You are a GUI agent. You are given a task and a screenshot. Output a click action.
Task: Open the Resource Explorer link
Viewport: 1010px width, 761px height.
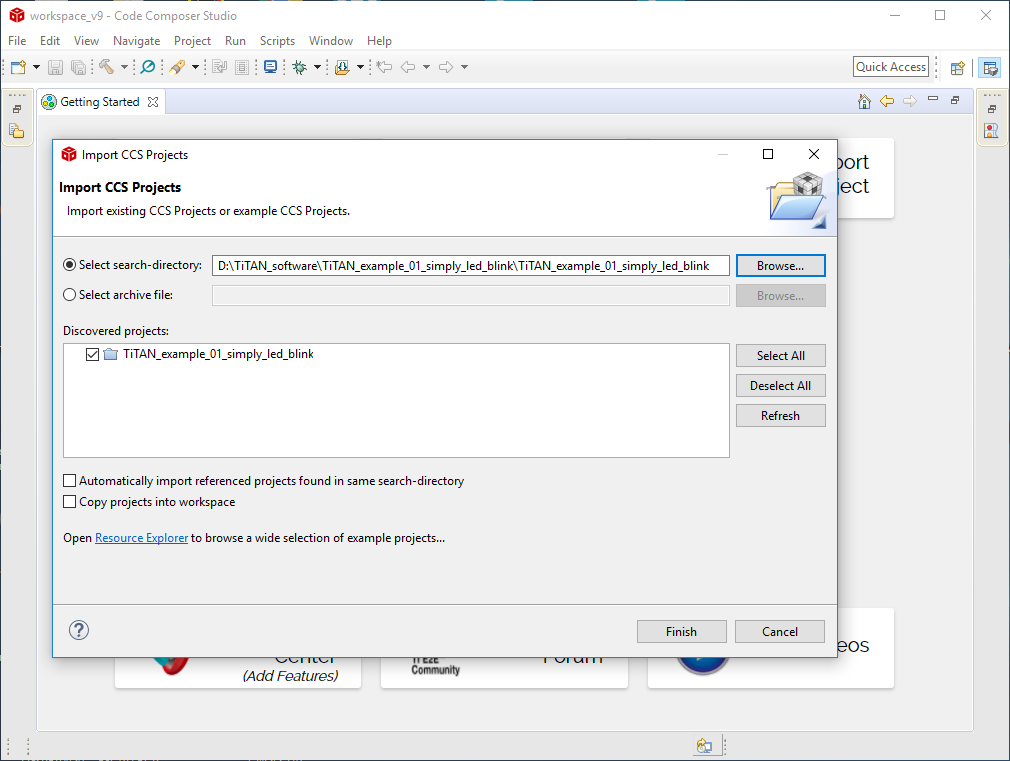[x=142, y=537]
